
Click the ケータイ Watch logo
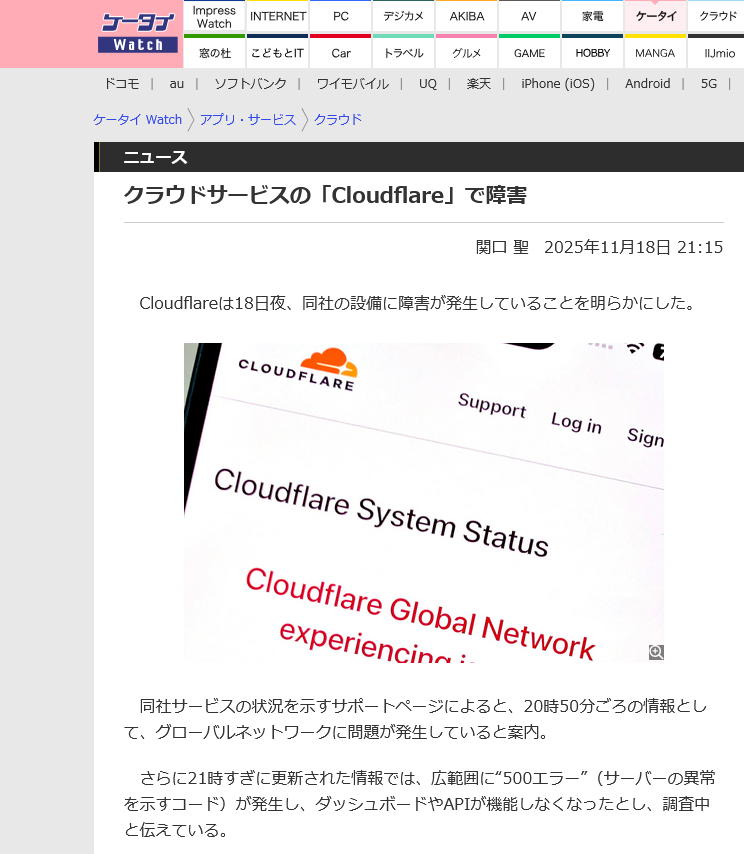[138, 34]
